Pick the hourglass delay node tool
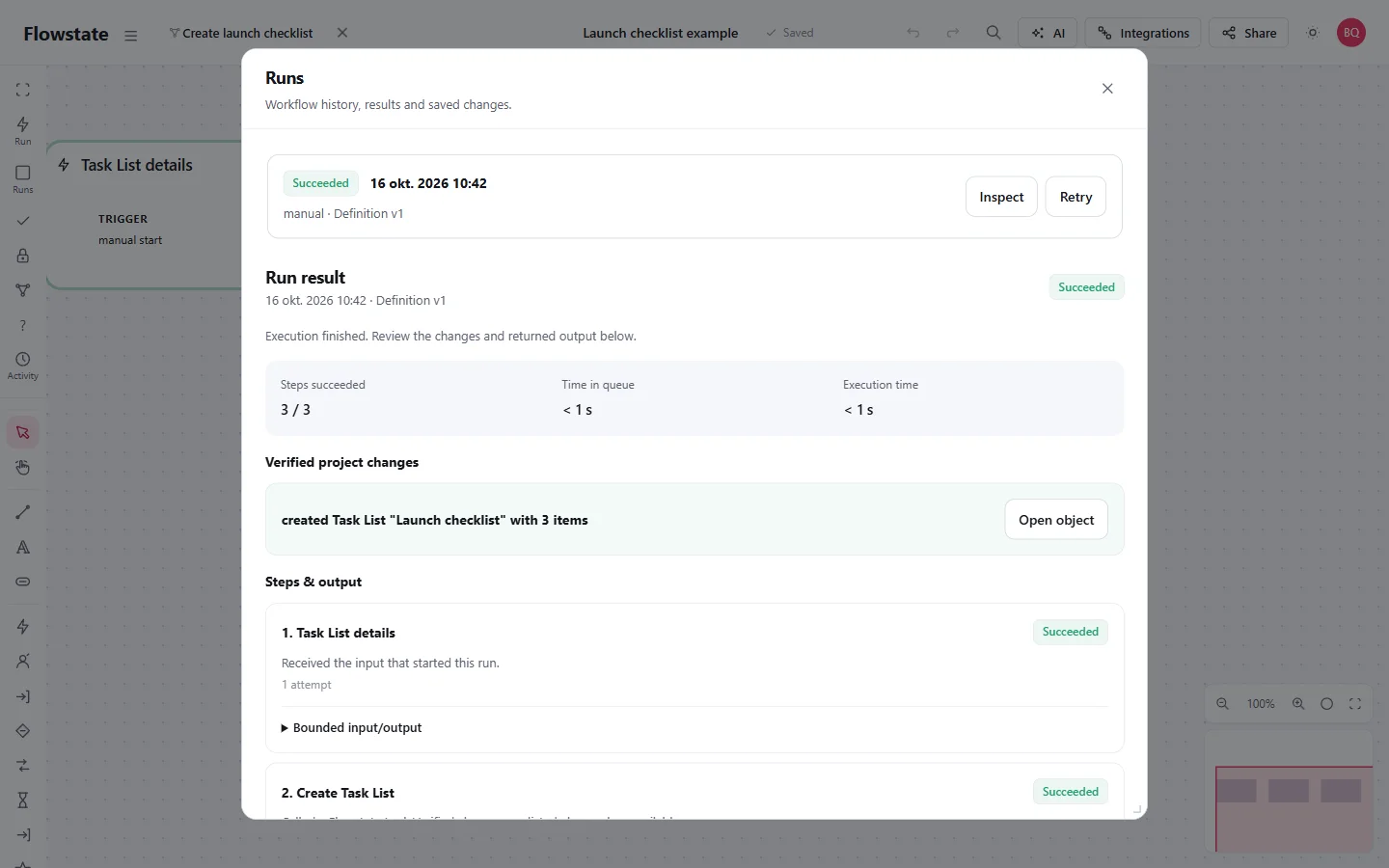The width and height of the screenshot is (1389, 868). (23, 800)
